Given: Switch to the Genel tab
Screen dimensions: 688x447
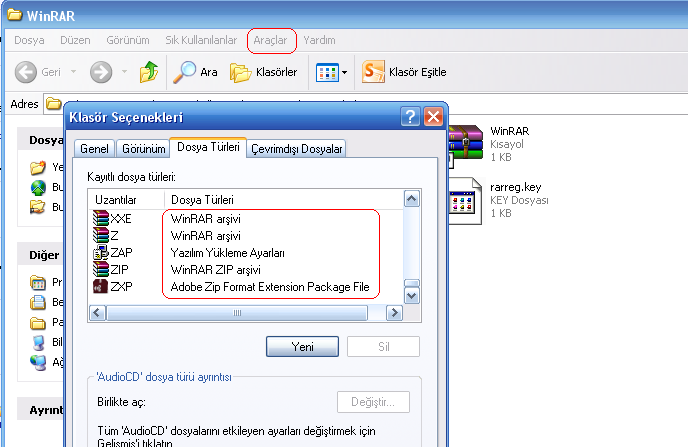Looking at the screenshot, I should tap(94, 149).
